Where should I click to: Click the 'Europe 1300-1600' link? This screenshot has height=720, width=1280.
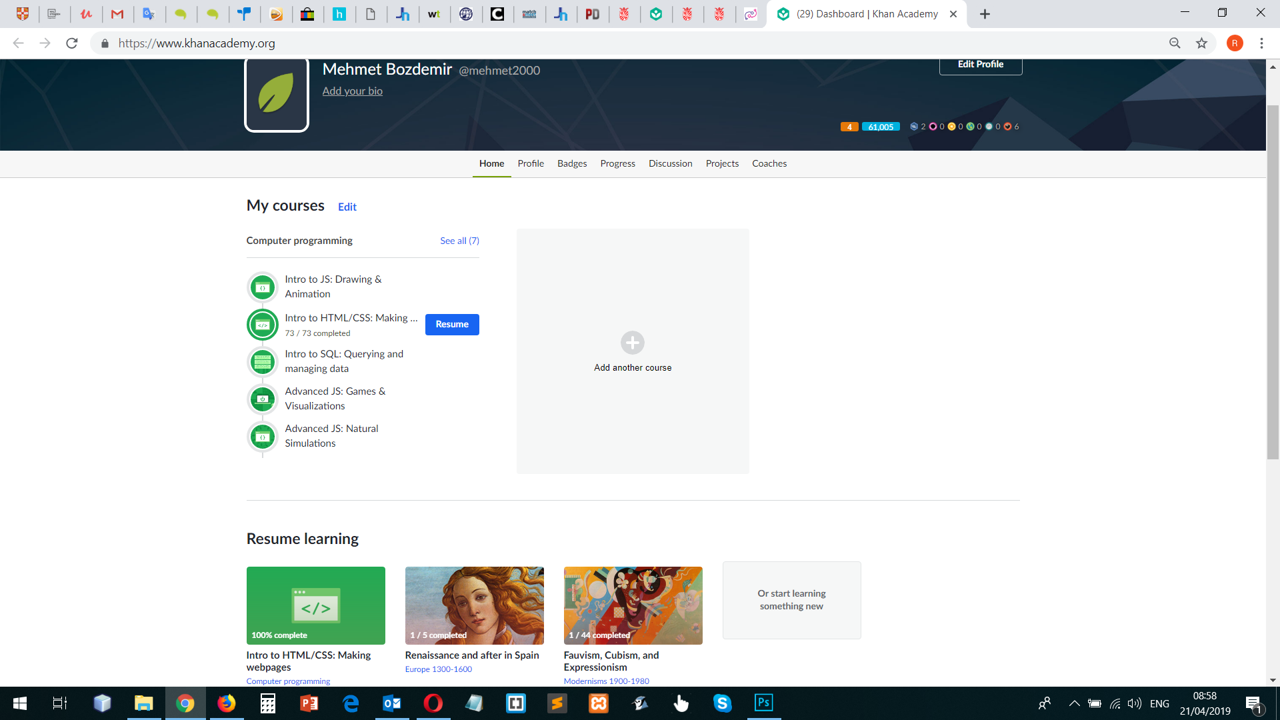(438, 669)
